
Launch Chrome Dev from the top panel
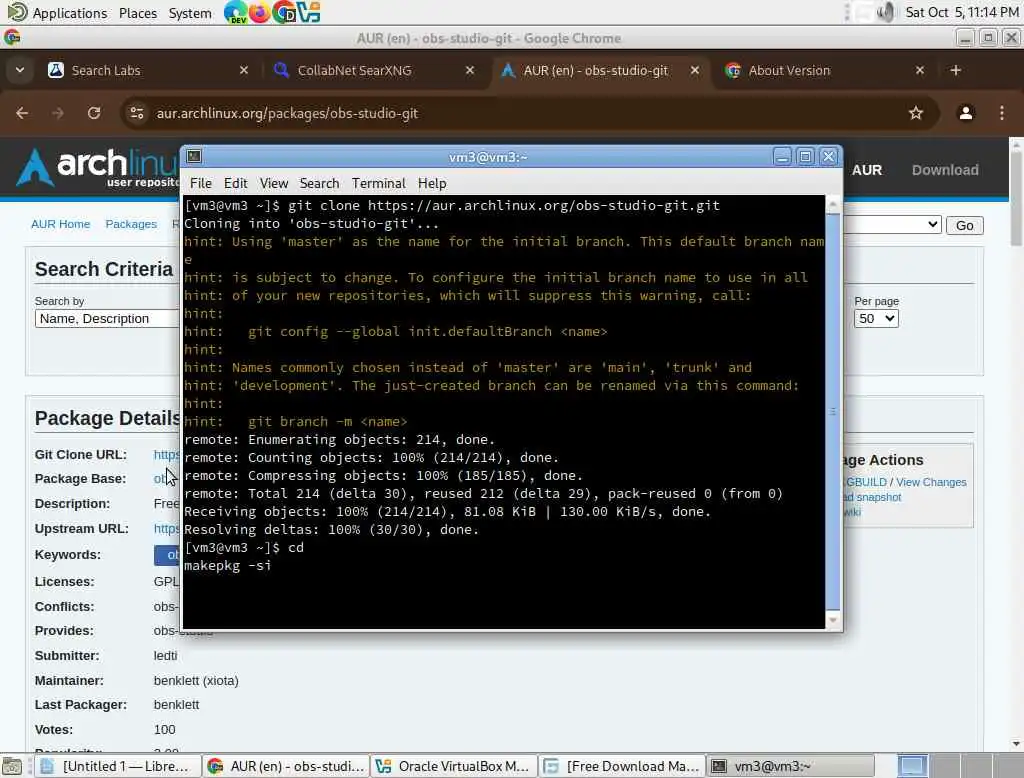[284, 12]
